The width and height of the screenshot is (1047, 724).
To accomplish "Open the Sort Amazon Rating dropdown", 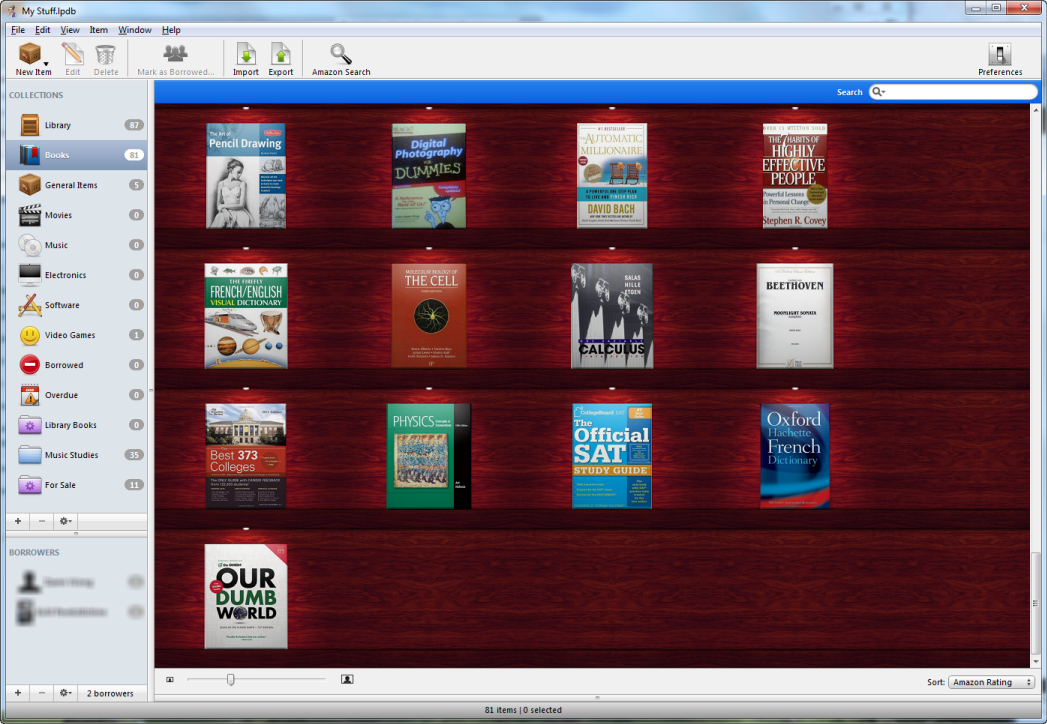I will (x=991, y=682).
